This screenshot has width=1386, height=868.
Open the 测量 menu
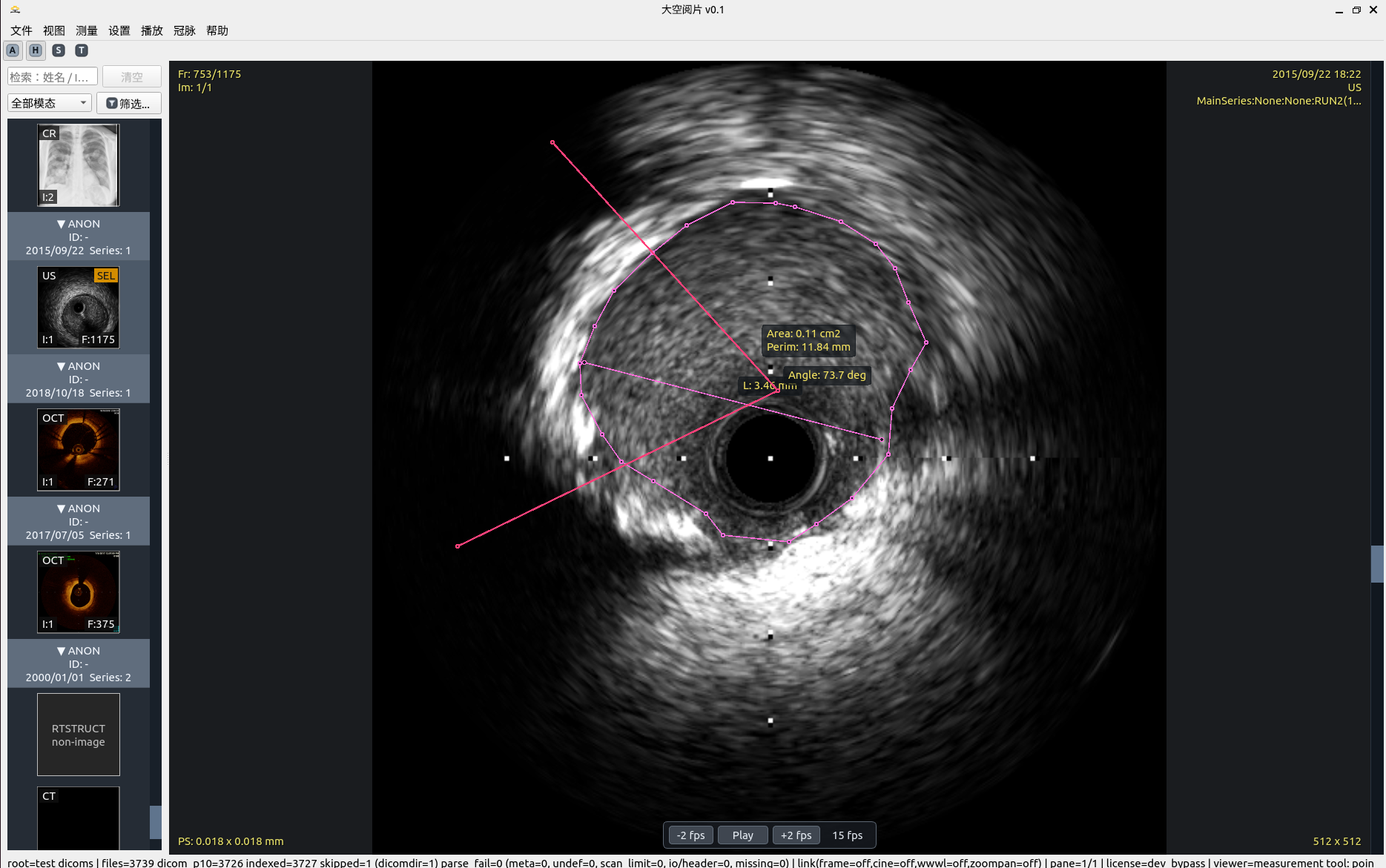click(x=86, y=30)
